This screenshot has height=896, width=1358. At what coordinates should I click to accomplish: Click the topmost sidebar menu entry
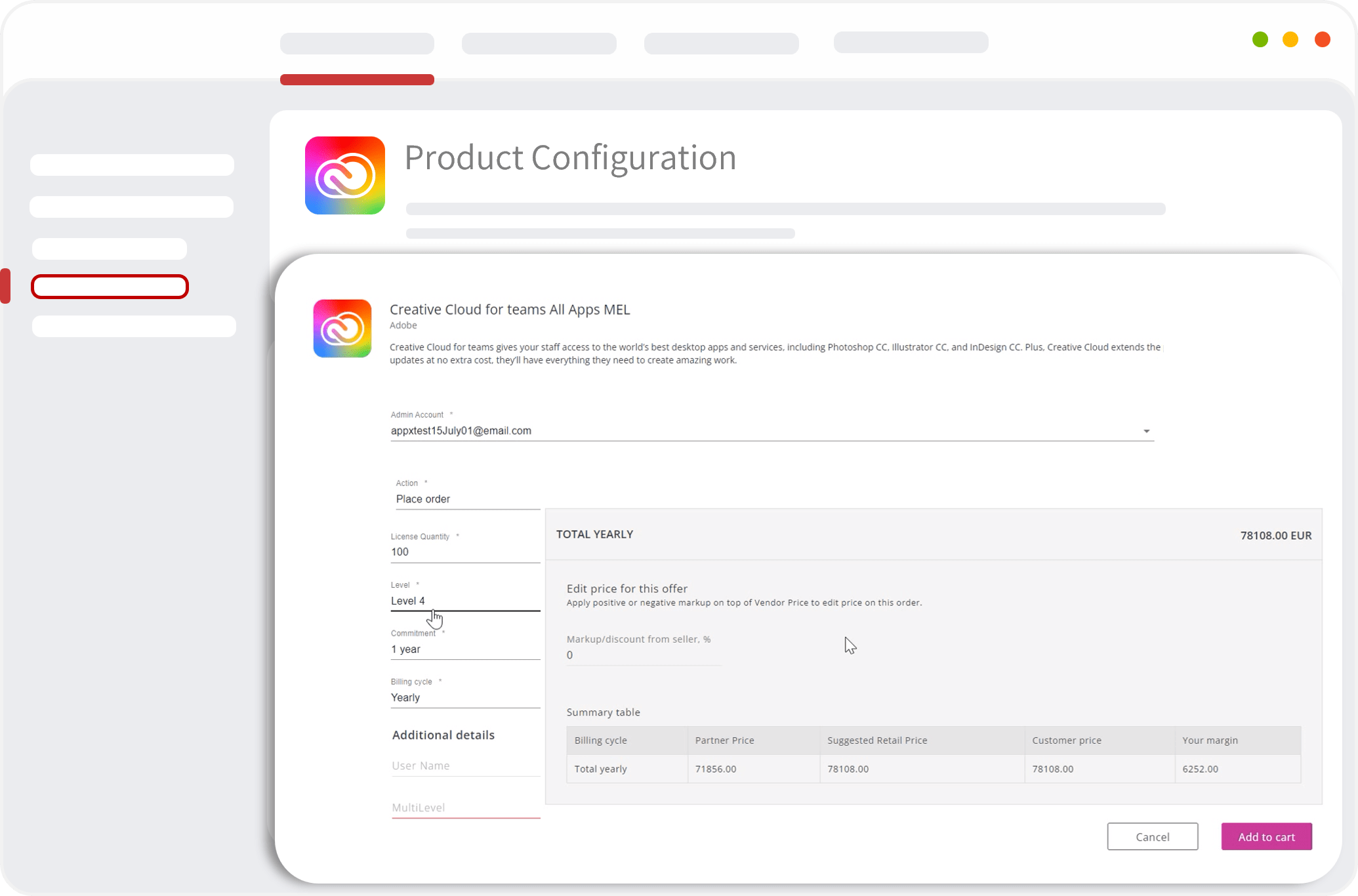coord(131,165)
